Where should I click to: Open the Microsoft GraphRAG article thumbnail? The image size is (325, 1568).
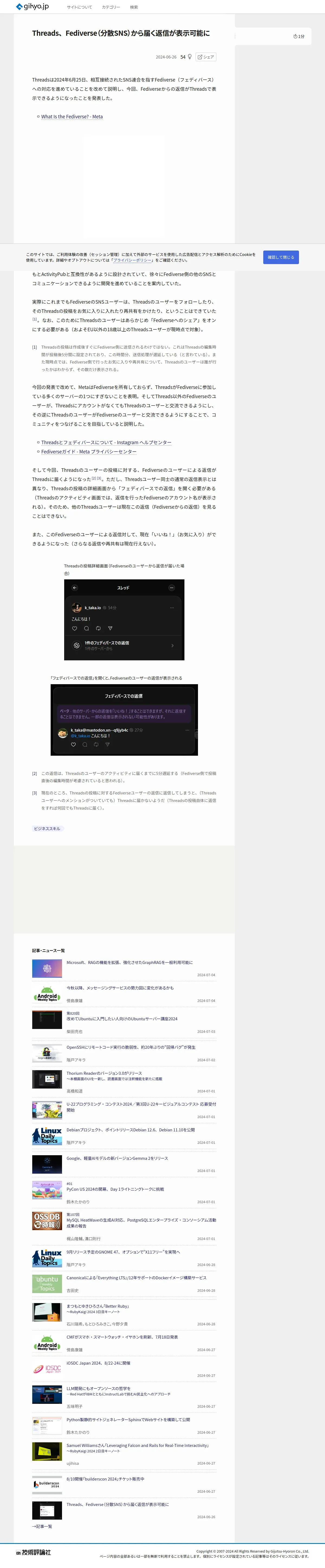(x=47, y=968)
